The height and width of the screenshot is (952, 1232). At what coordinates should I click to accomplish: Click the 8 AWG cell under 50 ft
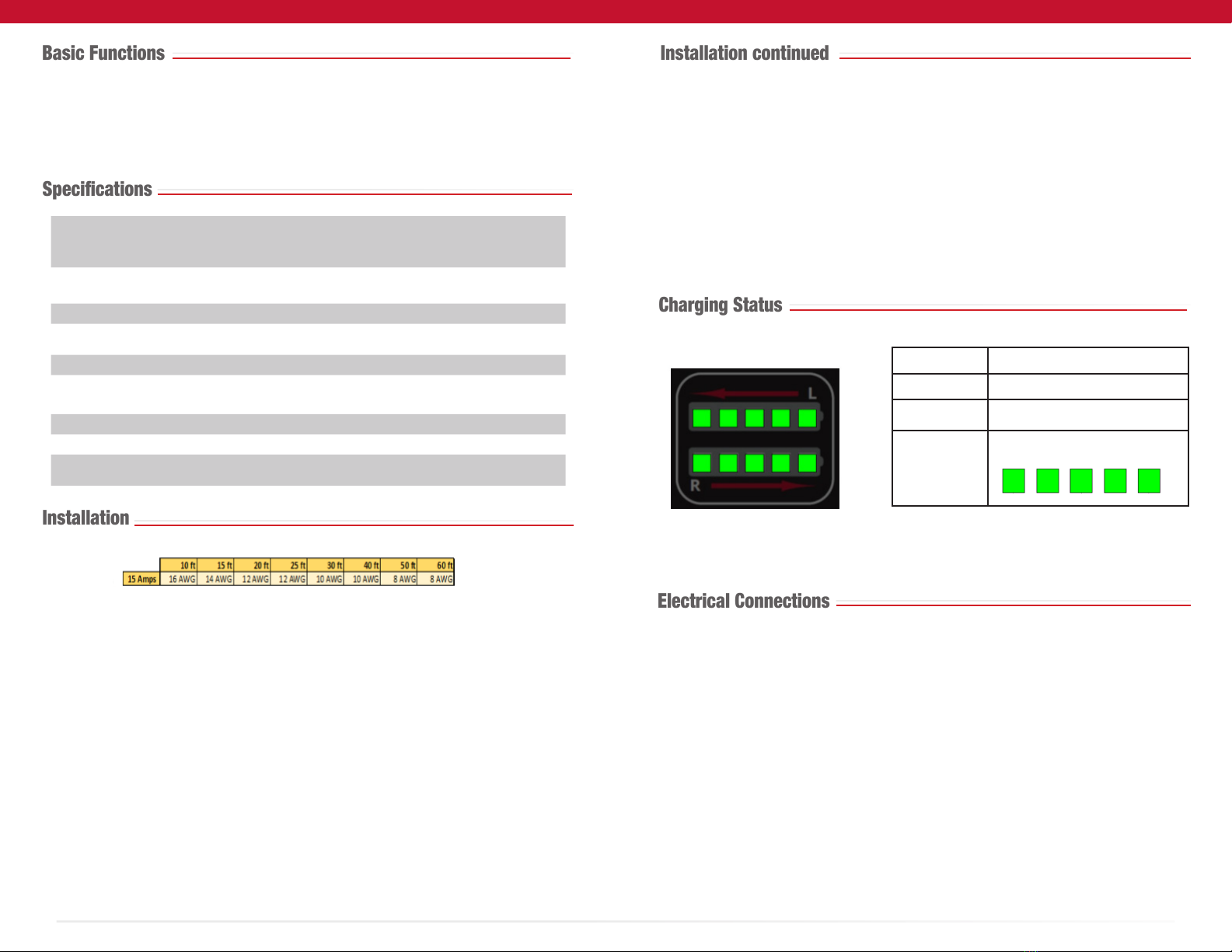[400, 579]
